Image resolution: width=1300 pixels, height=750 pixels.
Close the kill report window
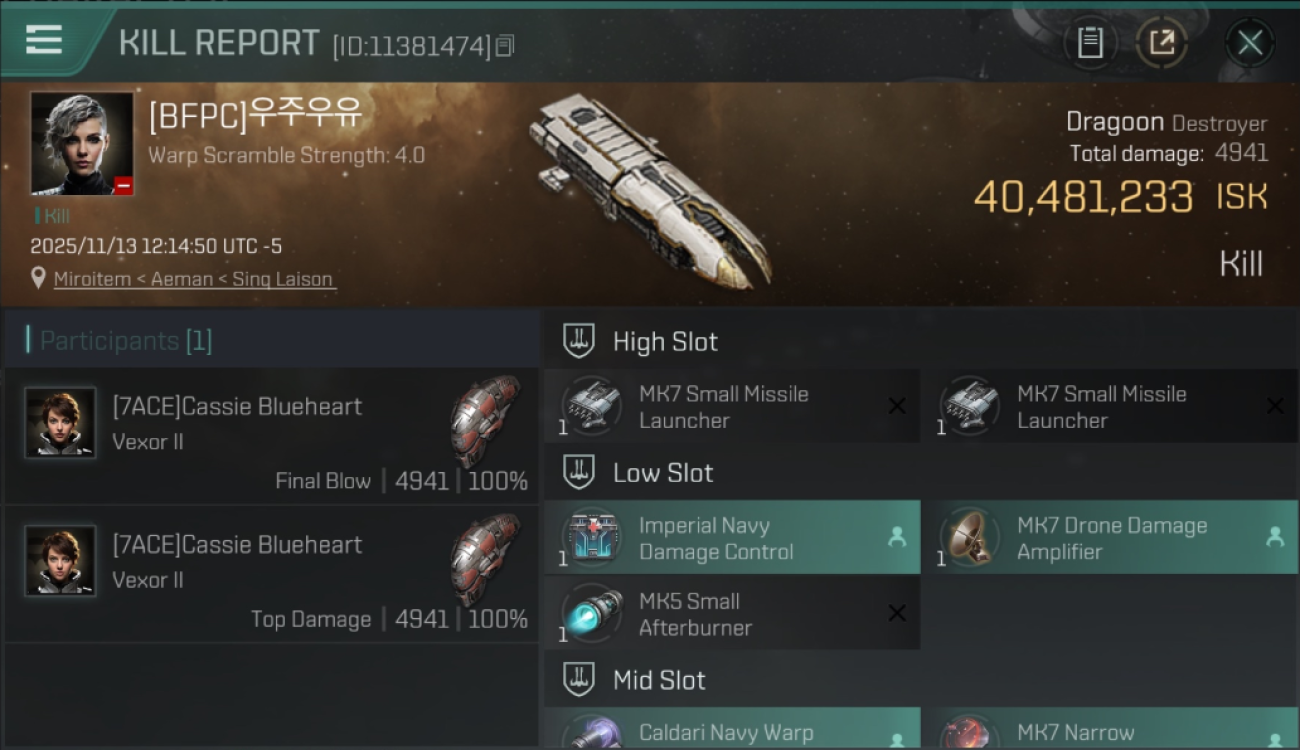(x=1249, y=42)
